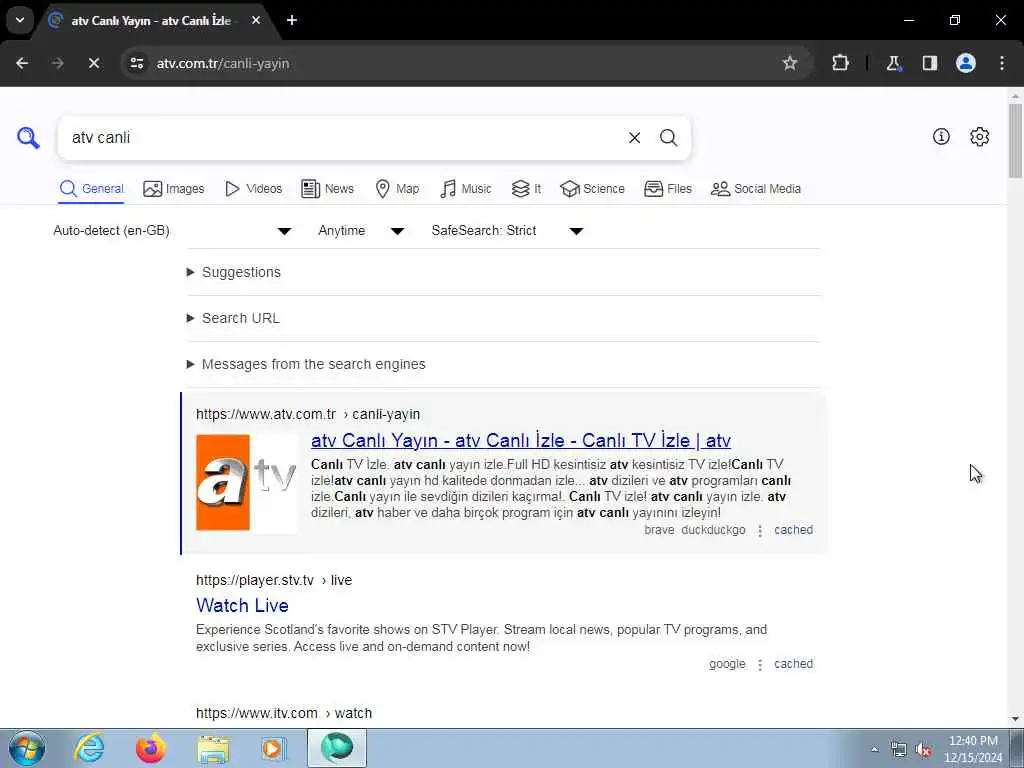Stop page loading
This screenshot has width=1024, height=768.
94,63
